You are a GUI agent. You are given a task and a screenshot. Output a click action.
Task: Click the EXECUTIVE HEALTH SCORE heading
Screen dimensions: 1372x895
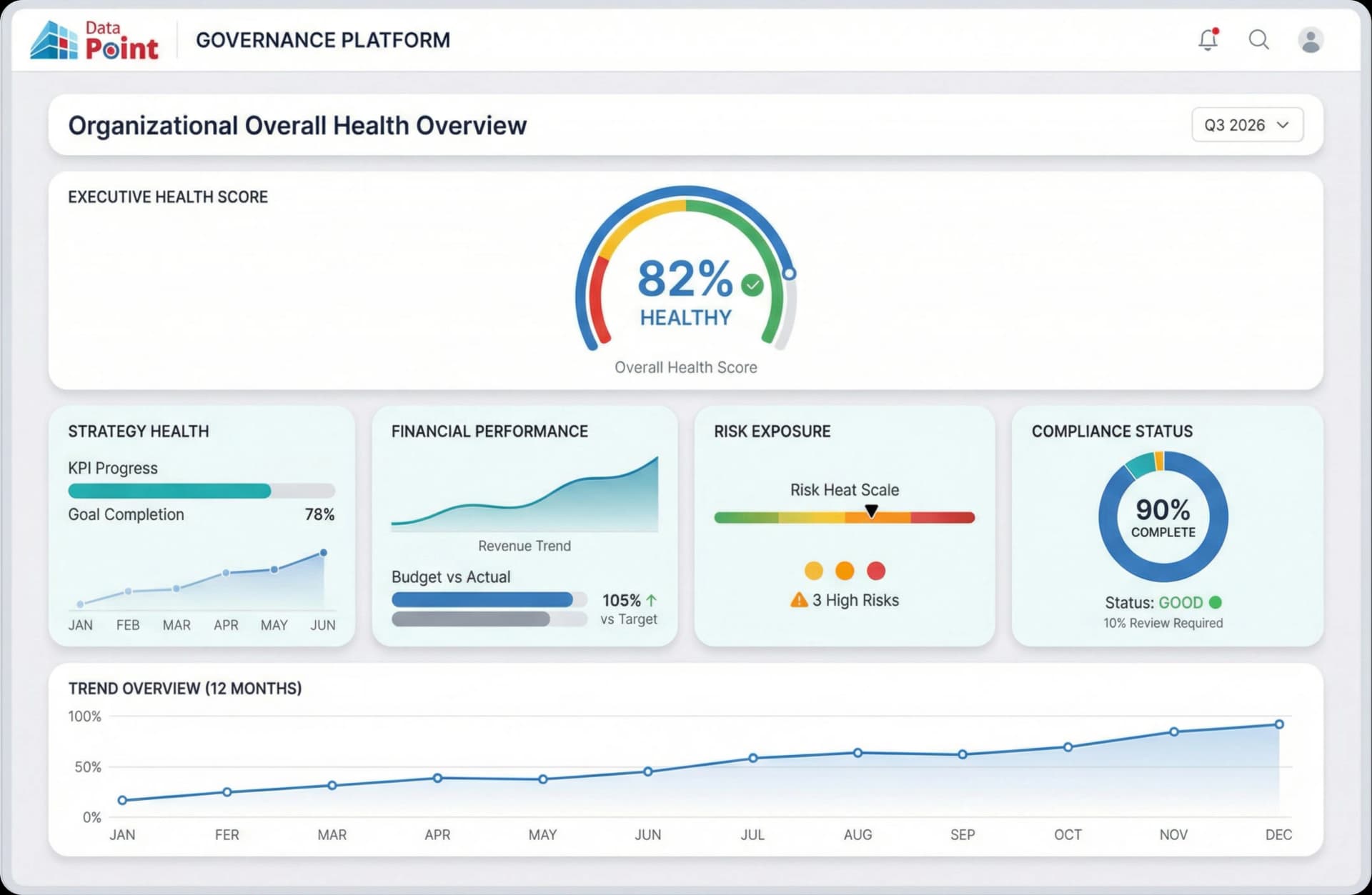click(168, 197)
